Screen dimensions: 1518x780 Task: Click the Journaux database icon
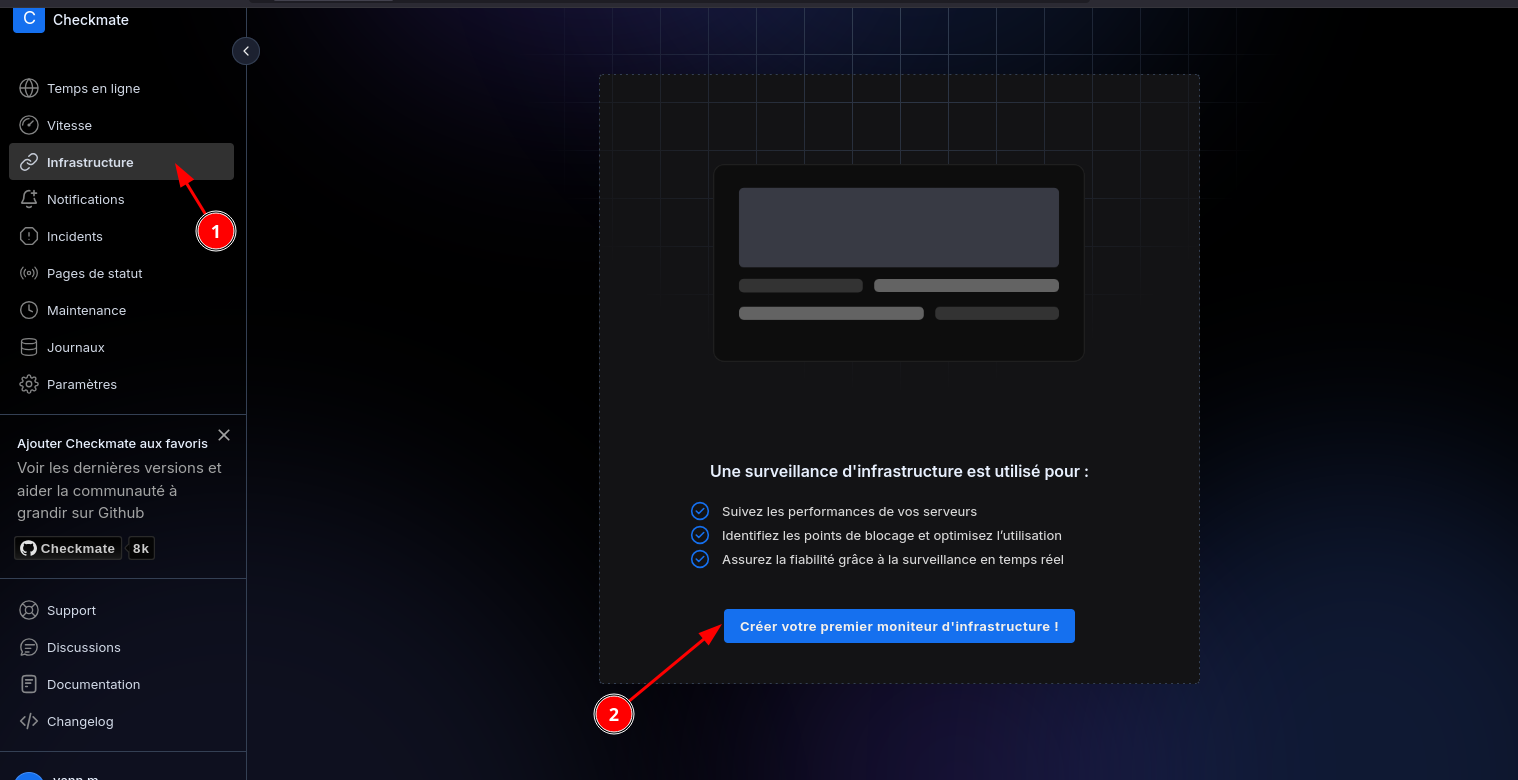coord(29,347)
